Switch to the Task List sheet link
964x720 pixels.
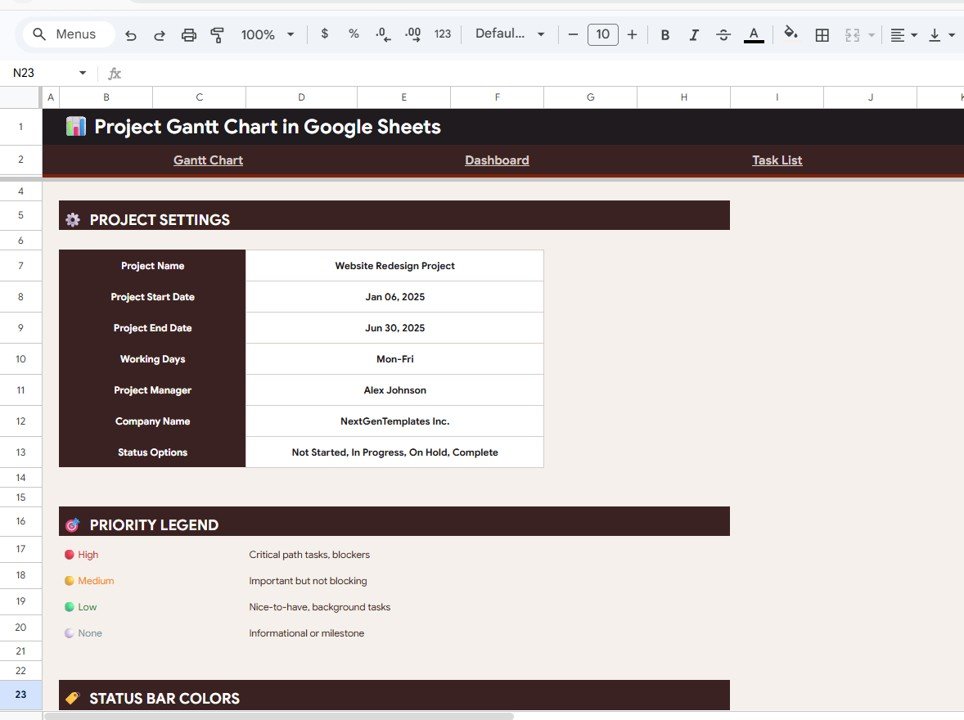tap(777, 160)
